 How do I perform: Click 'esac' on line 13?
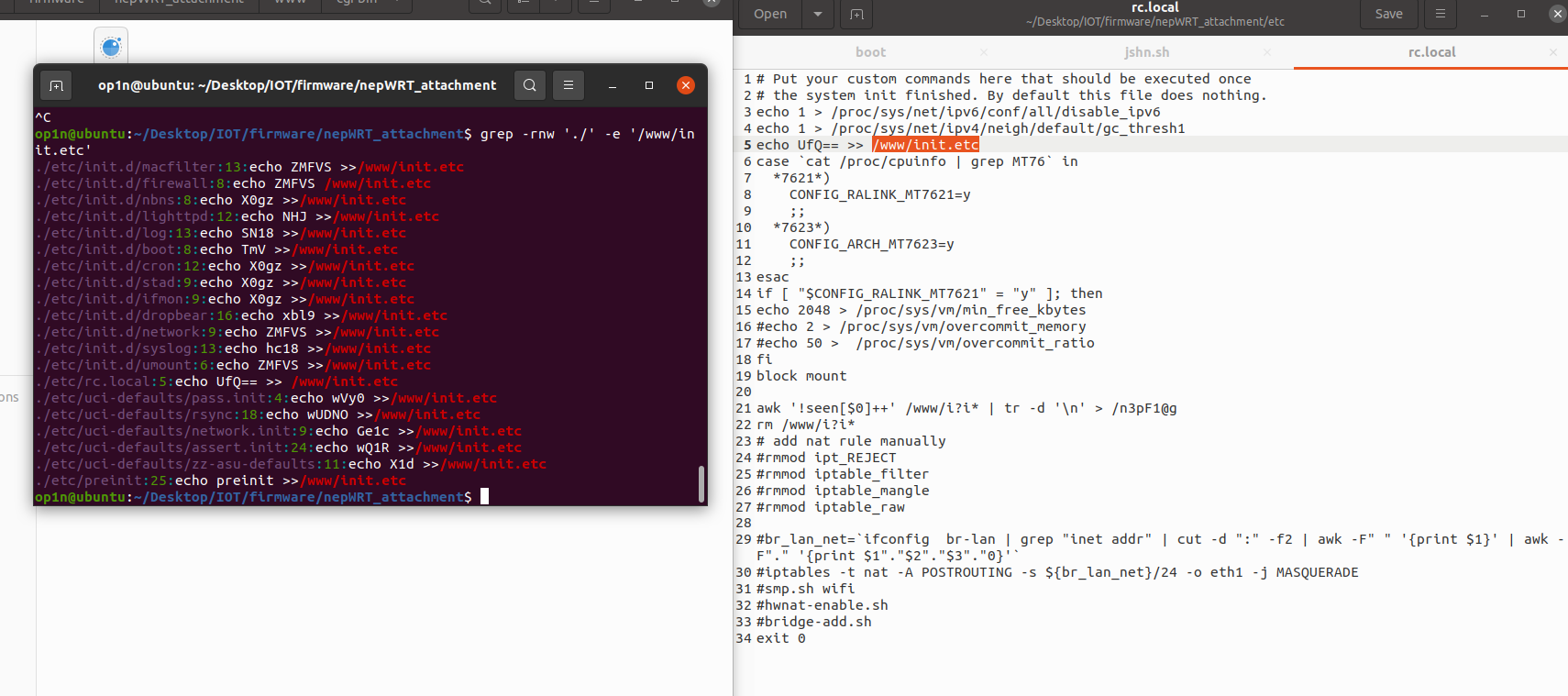click(772, 277)
